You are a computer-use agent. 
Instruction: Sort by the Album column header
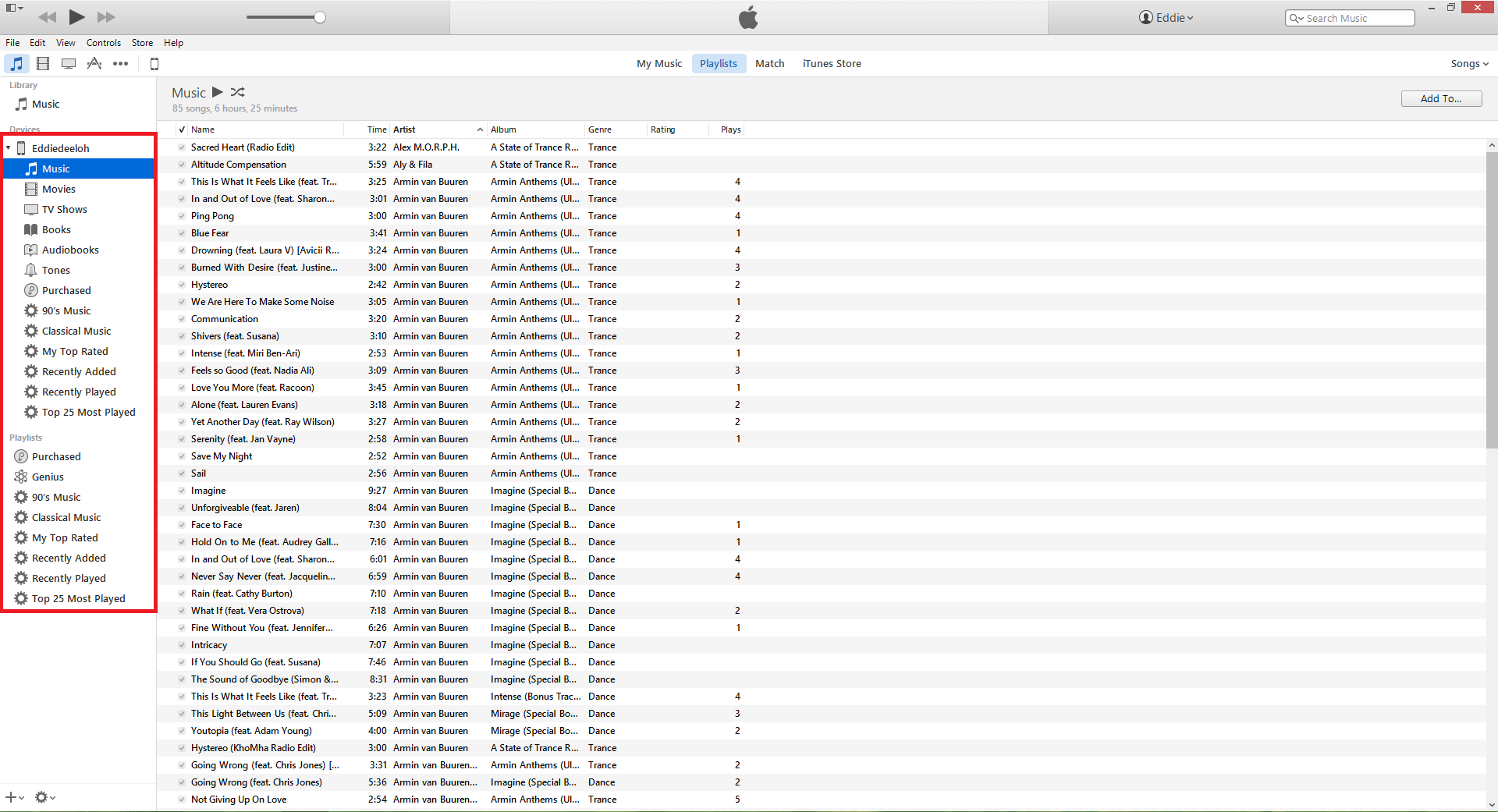pos(536,129)
